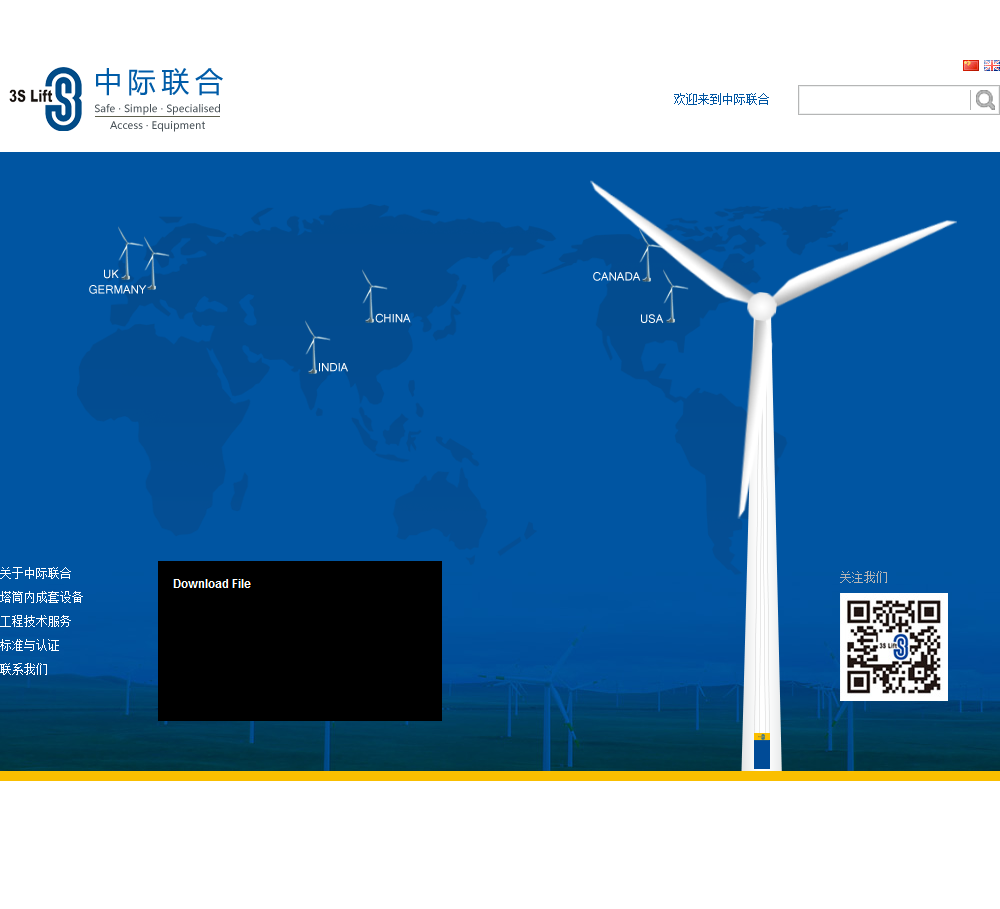Select the USA wind turbine marker
The height and width of the screenshot is (909, 1000).
tap(673, 297)
